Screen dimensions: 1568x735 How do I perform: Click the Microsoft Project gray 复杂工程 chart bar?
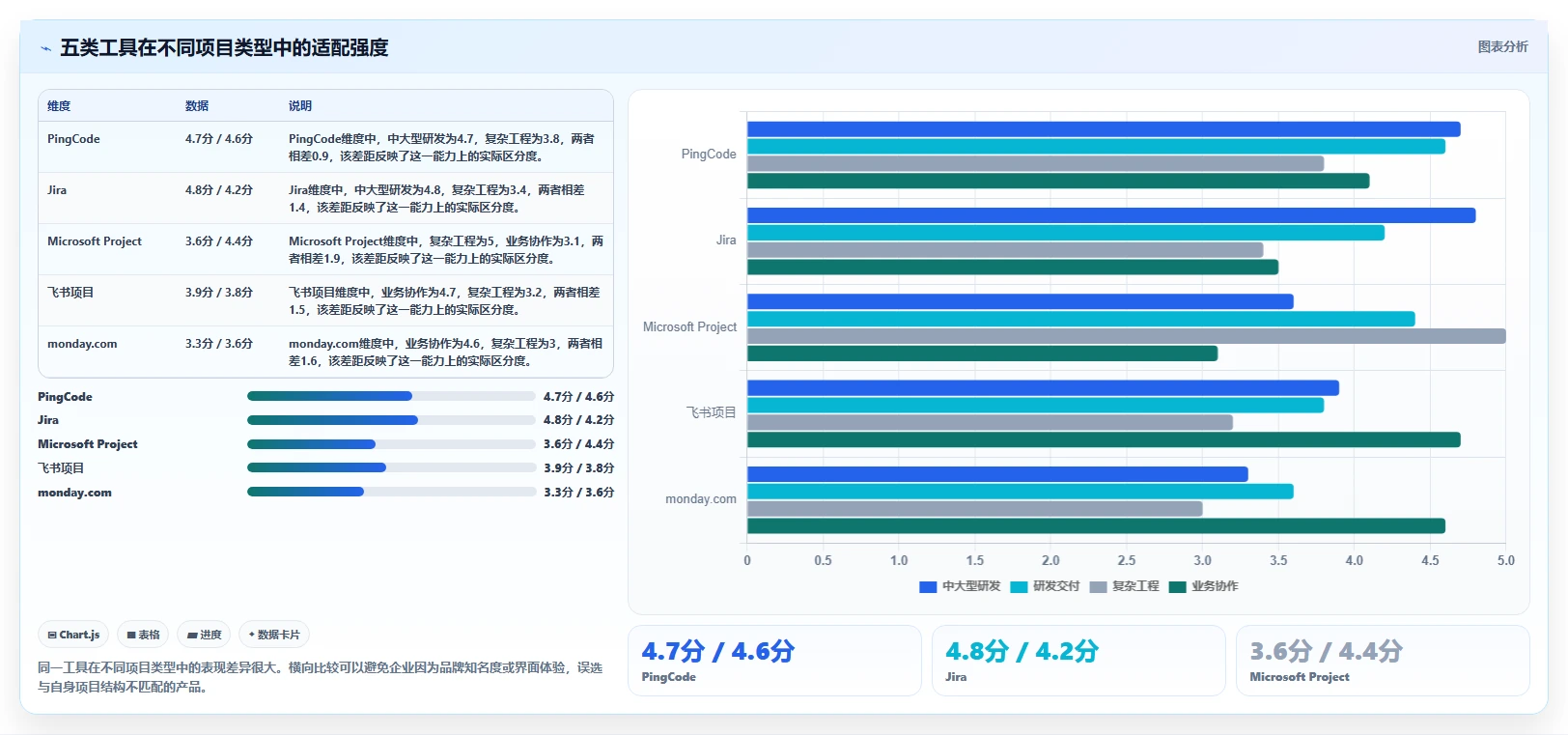pyautogui.click(x=1127, y=336)
